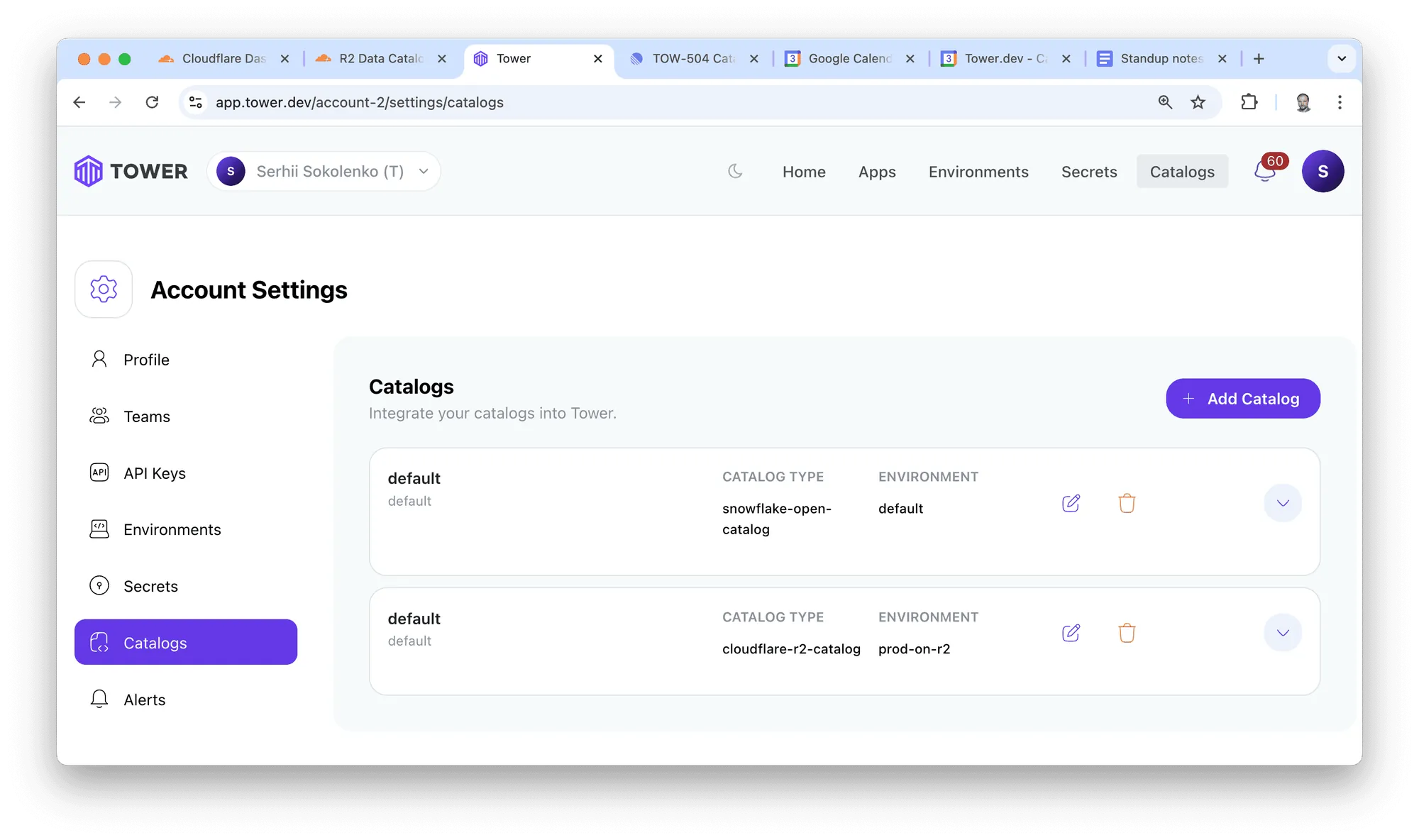The image size is (1419, 840).
Task: Open Secrets in top navigation
Action: click(1089, 172)
